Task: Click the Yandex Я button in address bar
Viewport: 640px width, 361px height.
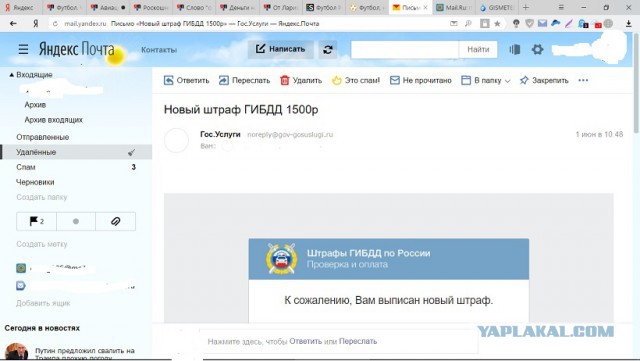Action: coord(36,24)
